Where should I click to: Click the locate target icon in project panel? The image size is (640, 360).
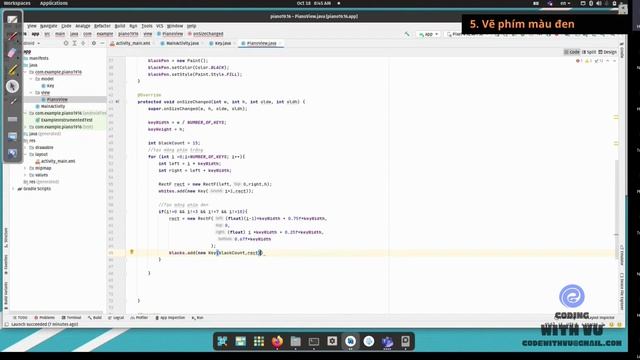(66, 43)
